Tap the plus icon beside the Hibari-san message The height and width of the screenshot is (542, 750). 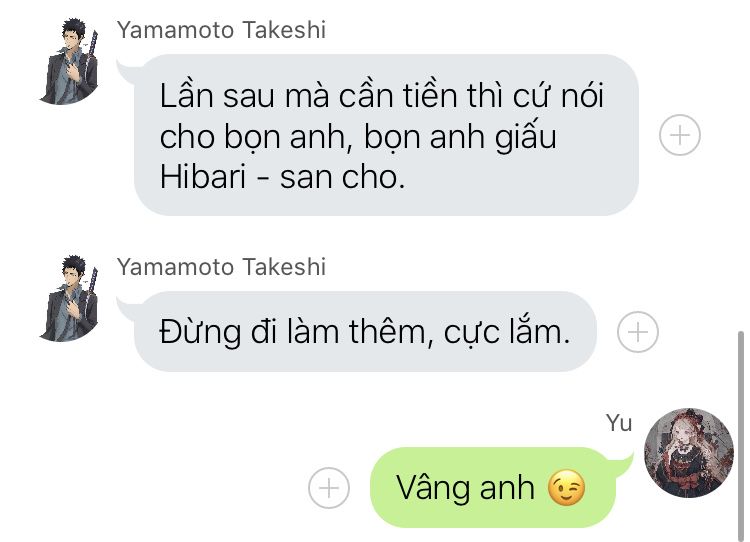680,135
